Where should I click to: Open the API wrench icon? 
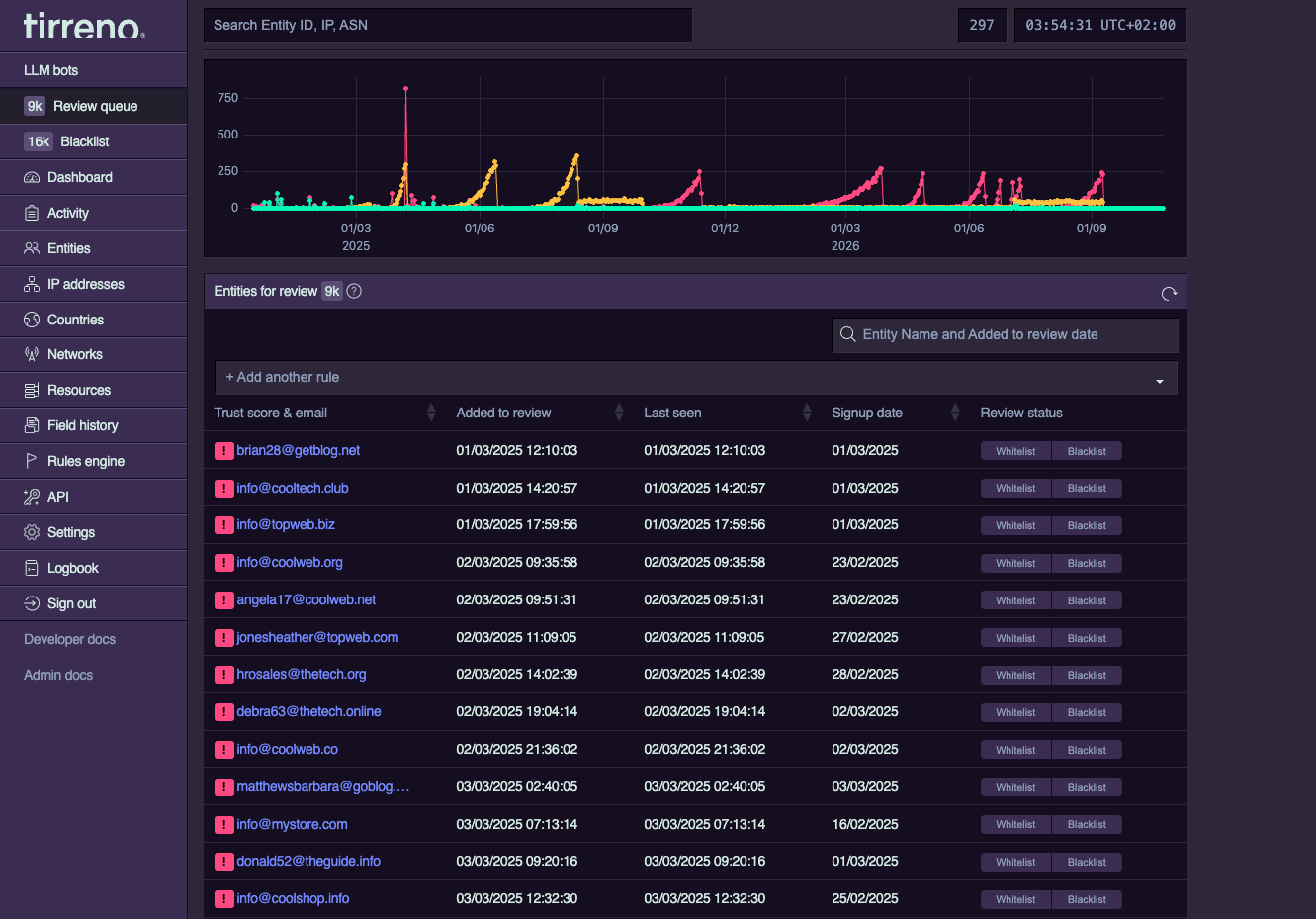click(x=32, y=497)
